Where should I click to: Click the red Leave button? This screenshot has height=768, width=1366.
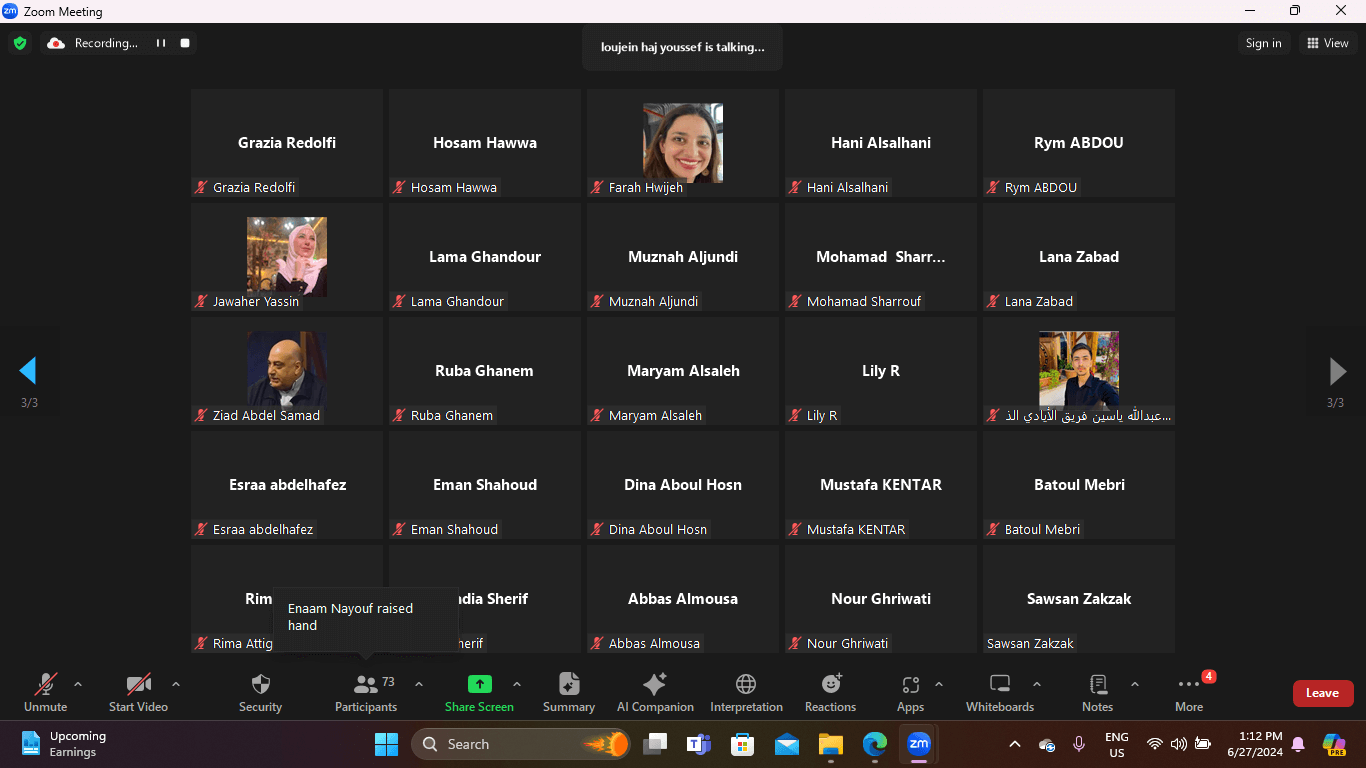point(1322,693)
